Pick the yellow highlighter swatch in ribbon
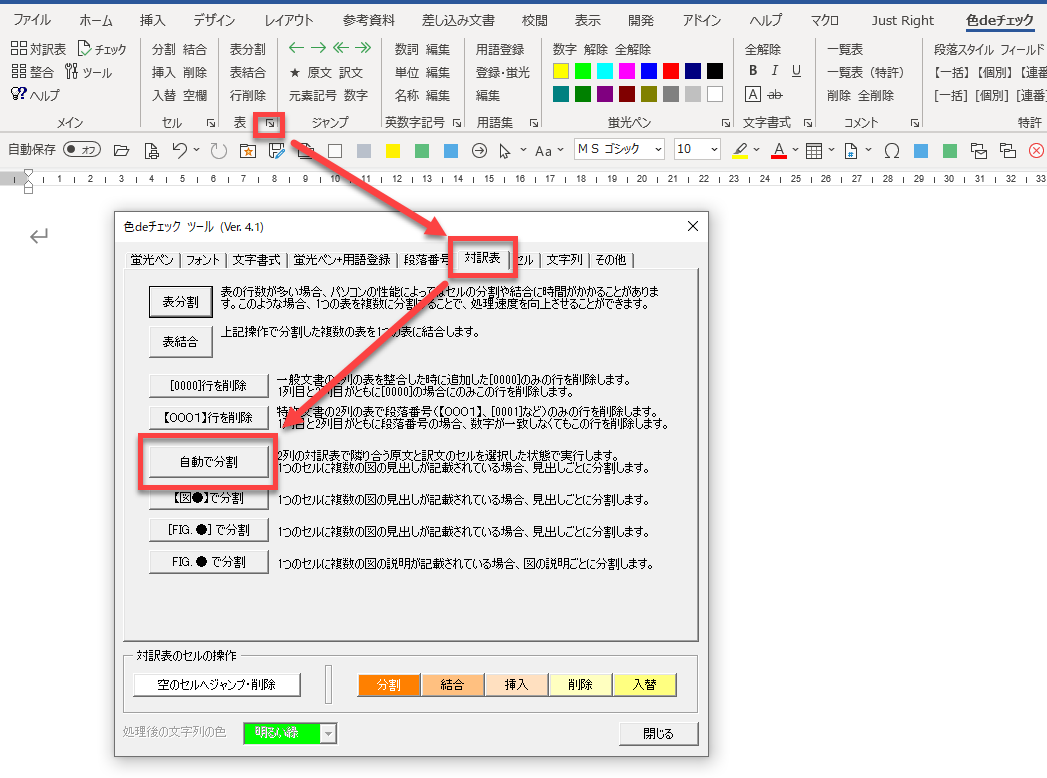1047x778 pixels. click(561, 71)
